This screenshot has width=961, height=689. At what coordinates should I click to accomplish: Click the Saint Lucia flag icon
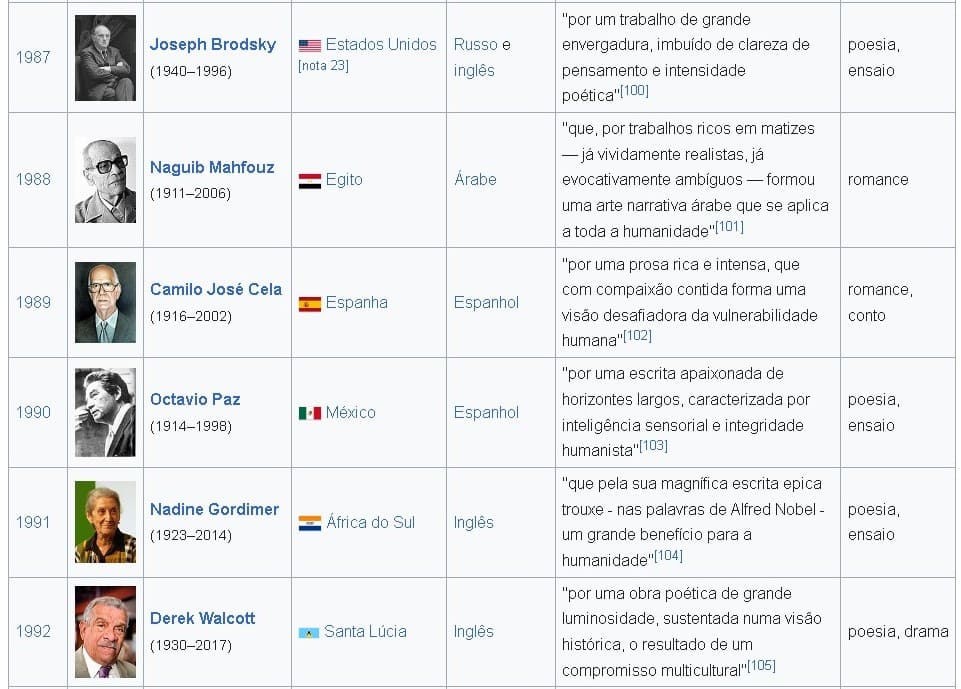point(310,632)
